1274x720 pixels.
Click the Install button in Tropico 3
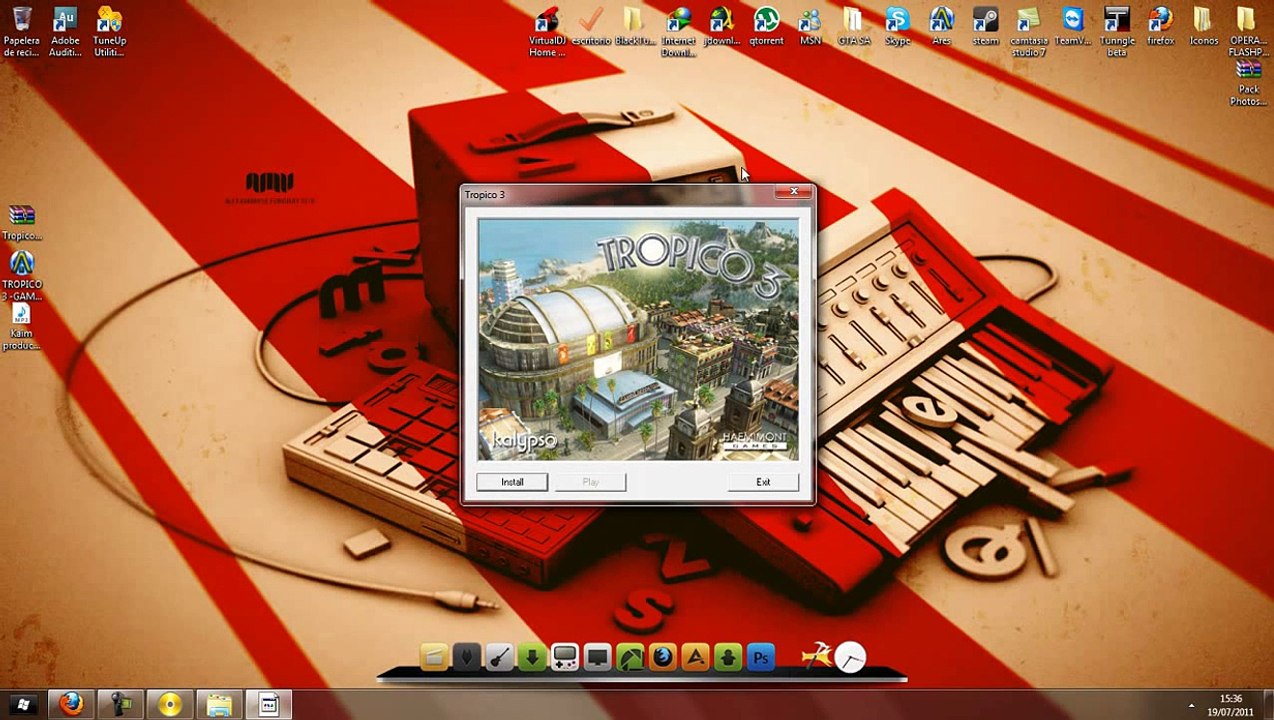(x=512, y=482)
